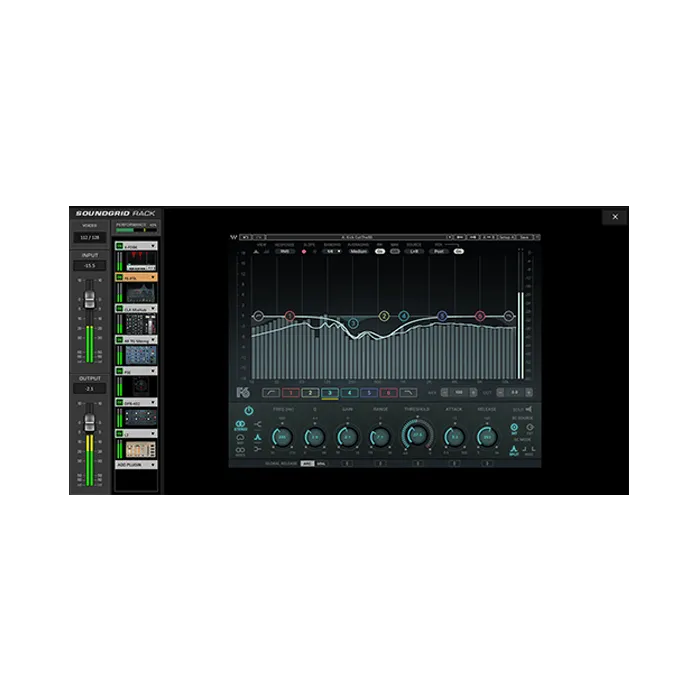Open the DPR-402 slot dropdown arrow
The height and width of the screenshot is (699, 699).
pyautogui.click(x=153, y=402)
